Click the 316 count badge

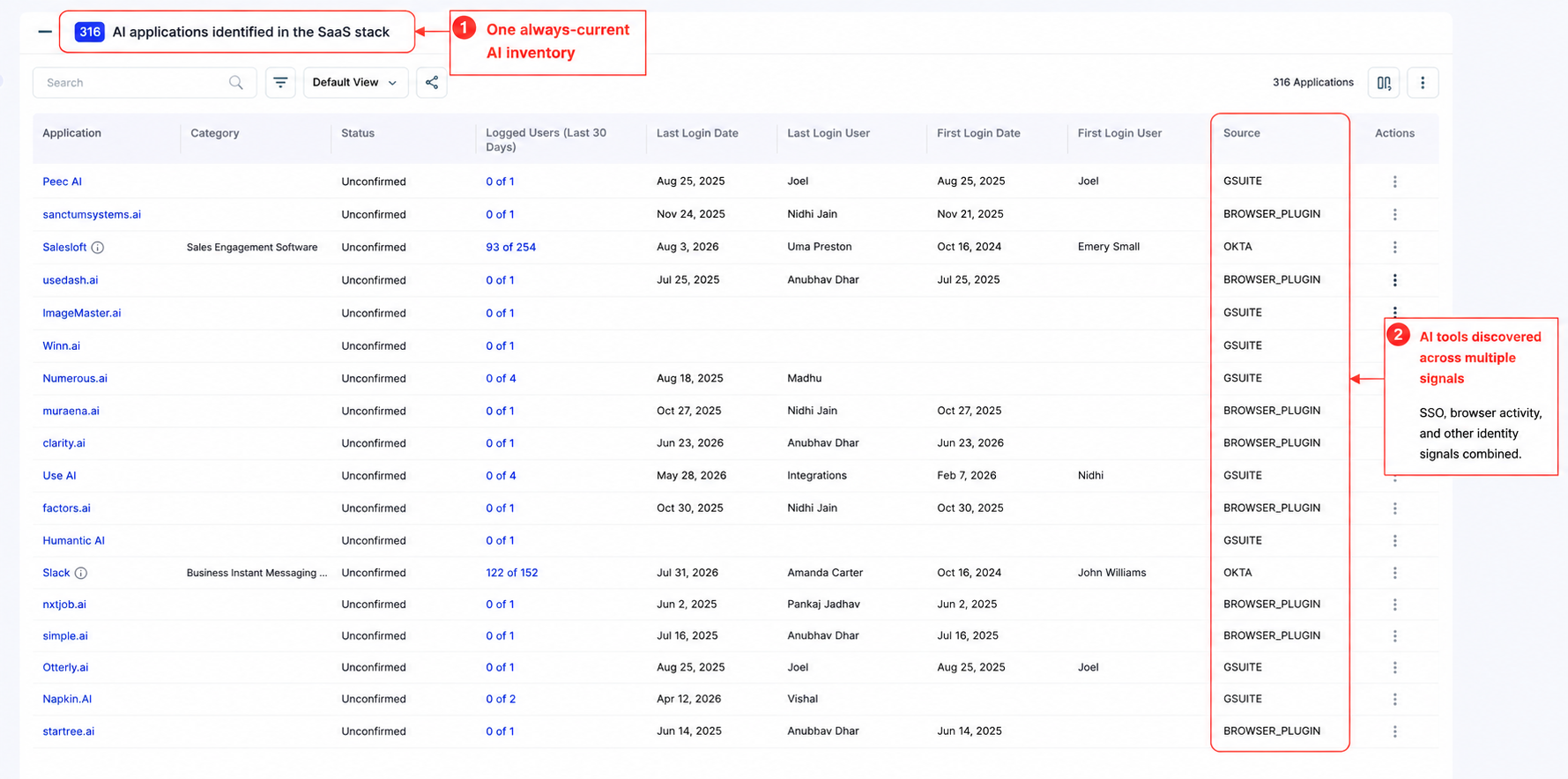coord(90,33)
